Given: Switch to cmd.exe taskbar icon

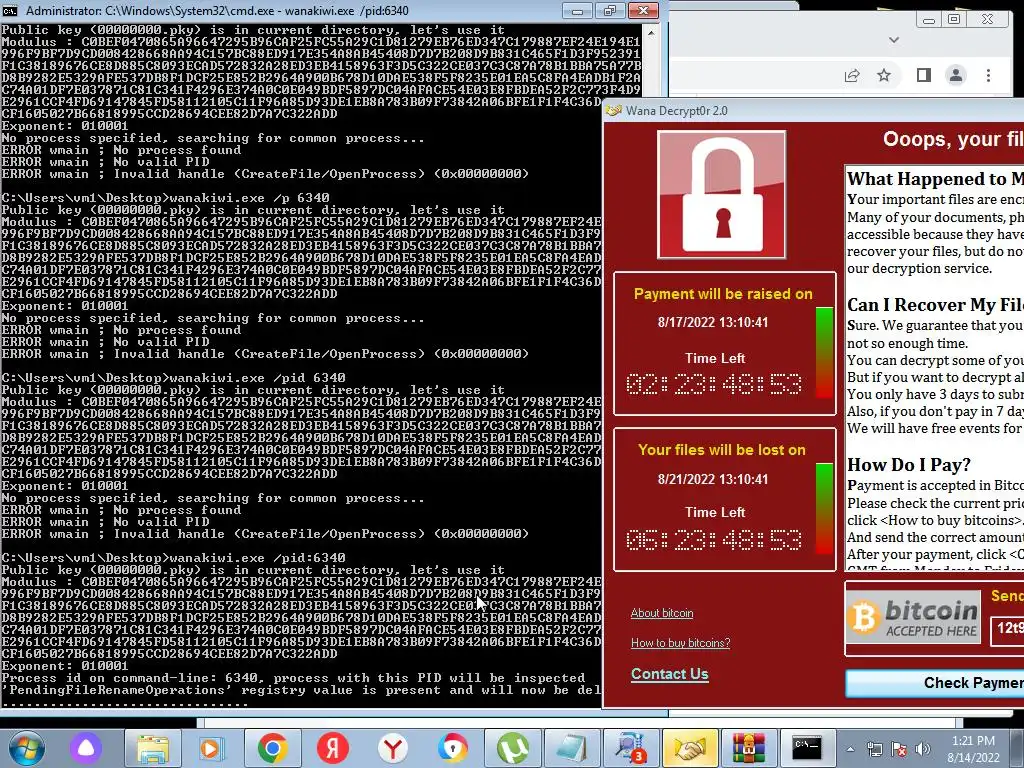Looking at the screenshot, I should (807, 748).
